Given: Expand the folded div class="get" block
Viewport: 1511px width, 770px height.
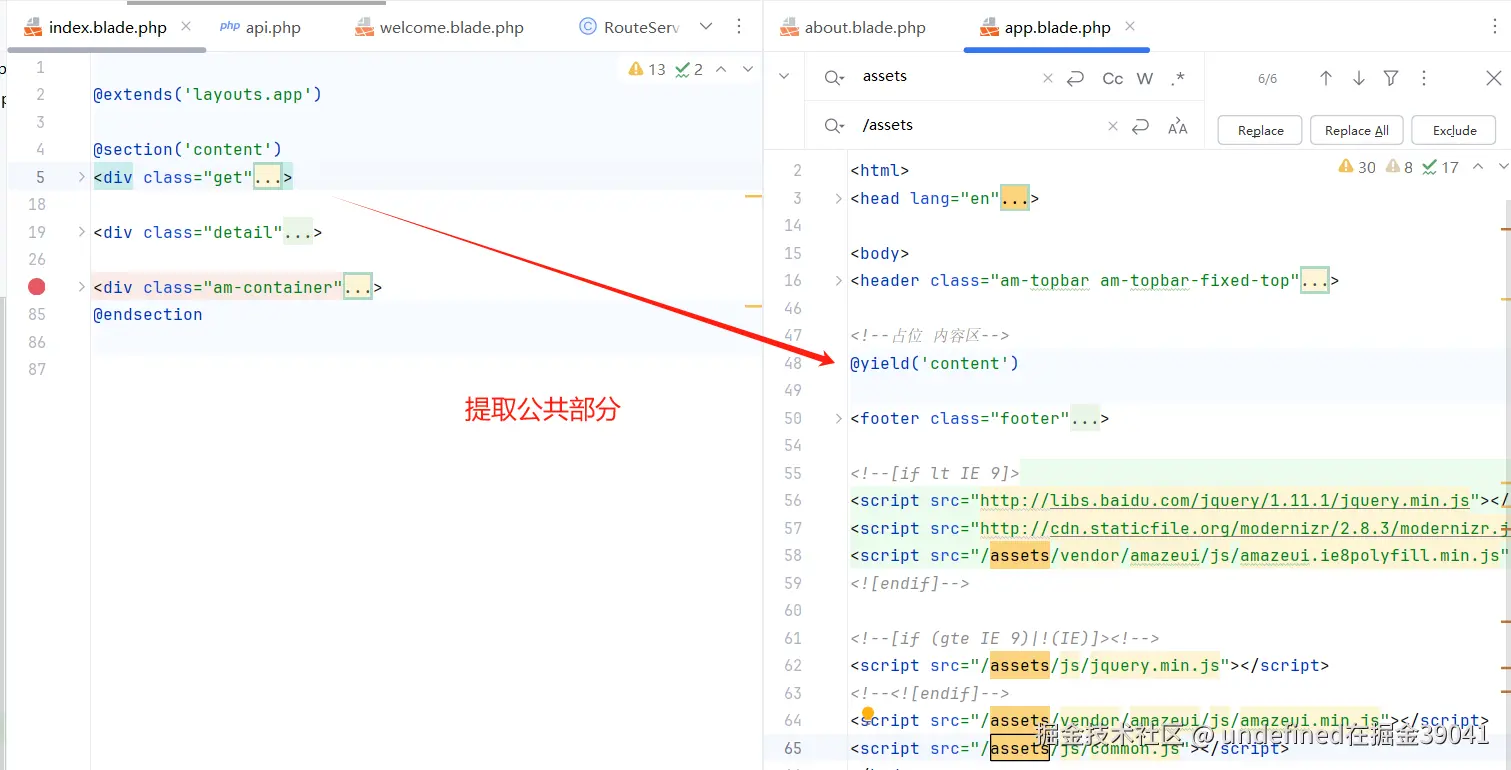Looking at the screenshot, I should (x=81, y=177).
